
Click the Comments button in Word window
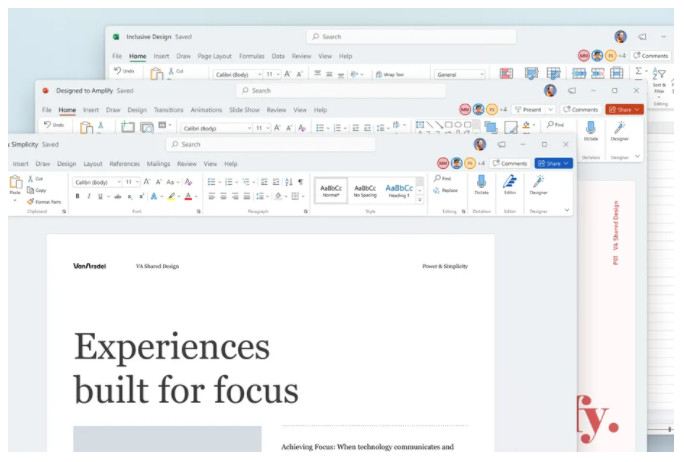[x=509, y=163]
